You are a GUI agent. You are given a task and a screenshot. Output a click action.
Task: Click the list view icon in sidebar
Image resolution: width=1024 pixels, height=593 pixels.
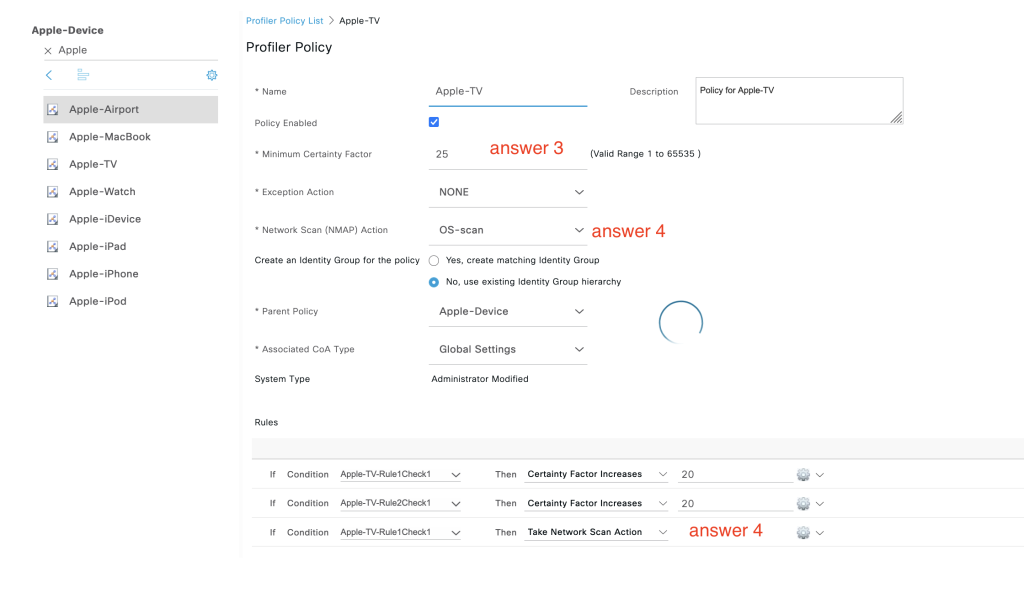pyautogui.click(x=83, y=75)
